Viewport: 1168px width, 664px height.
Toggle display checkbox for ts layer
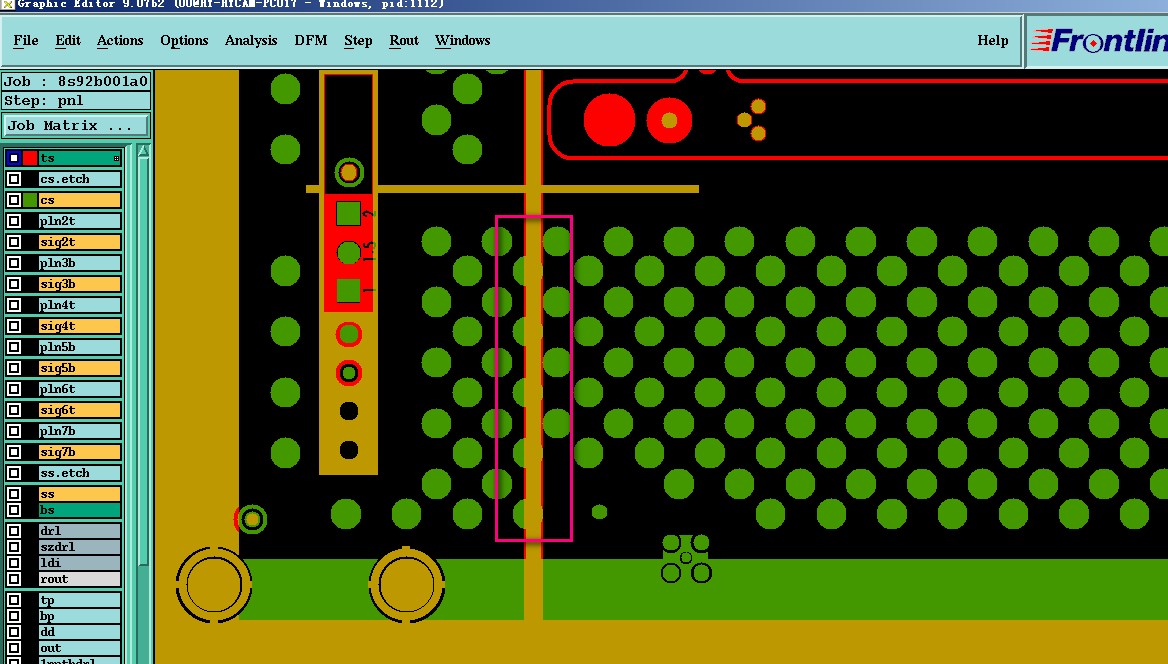pos(13,158)
